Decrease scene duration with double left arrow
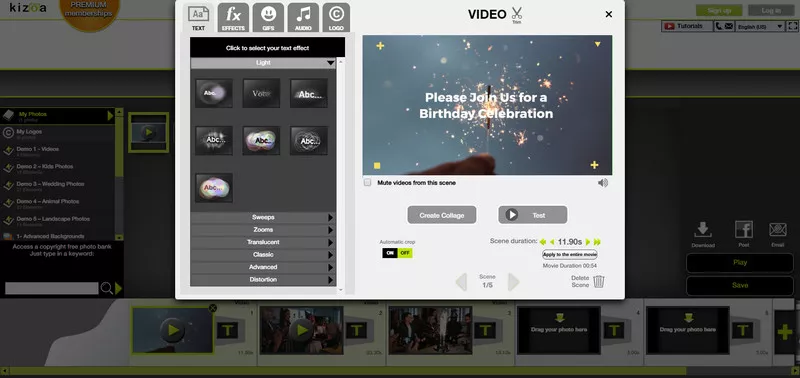Viewport: 800px width, 378px height. (543, 242)
